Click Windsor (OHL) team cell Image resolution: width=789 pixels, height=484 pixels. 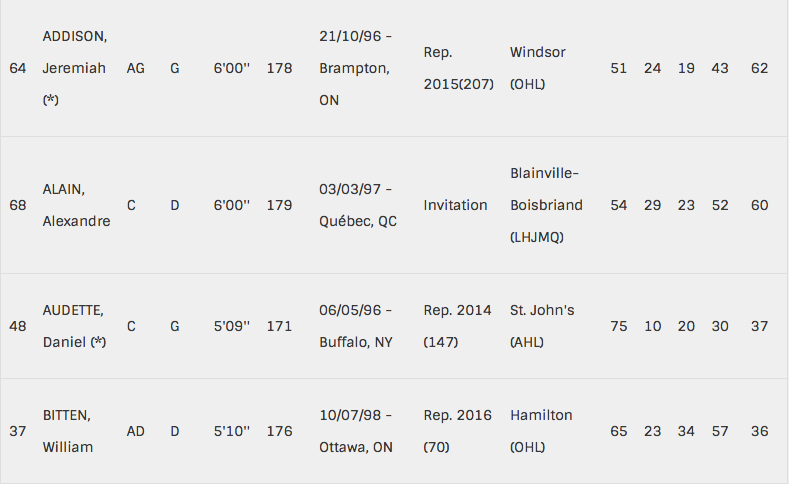tap(538, 68)
